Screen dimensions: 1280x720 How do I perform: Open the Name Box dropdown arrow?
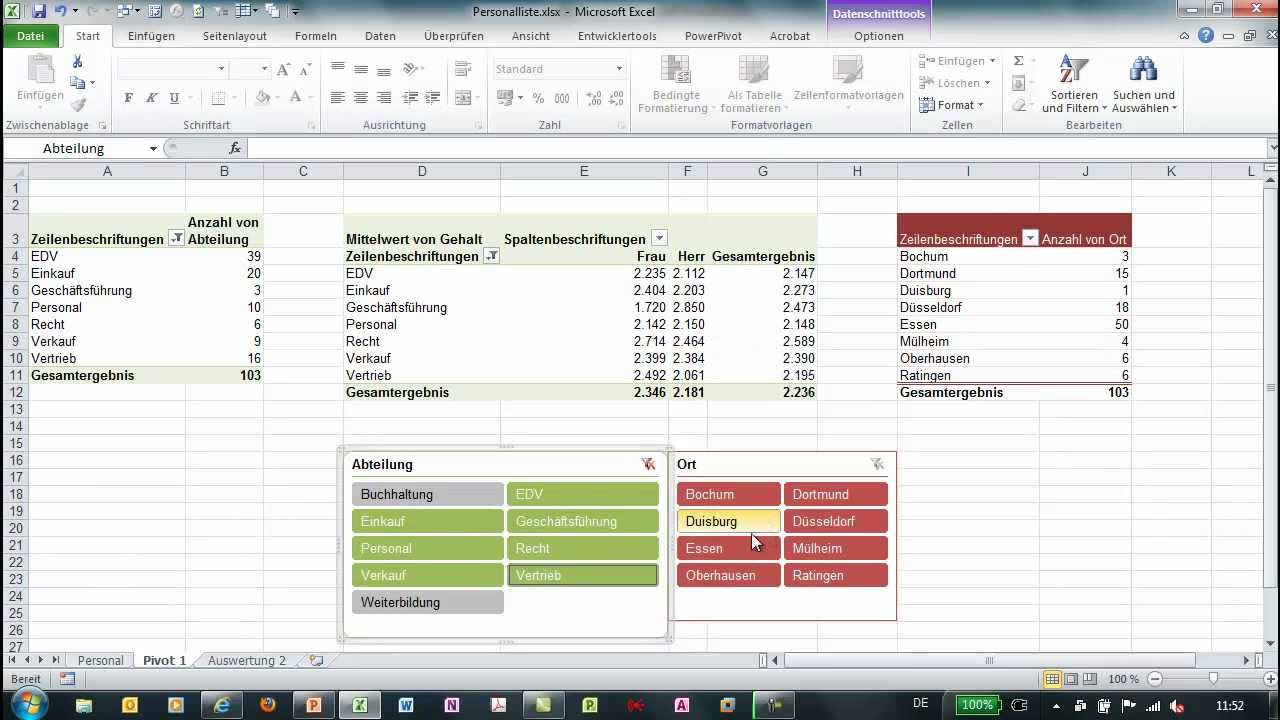[x=153, y=149]
